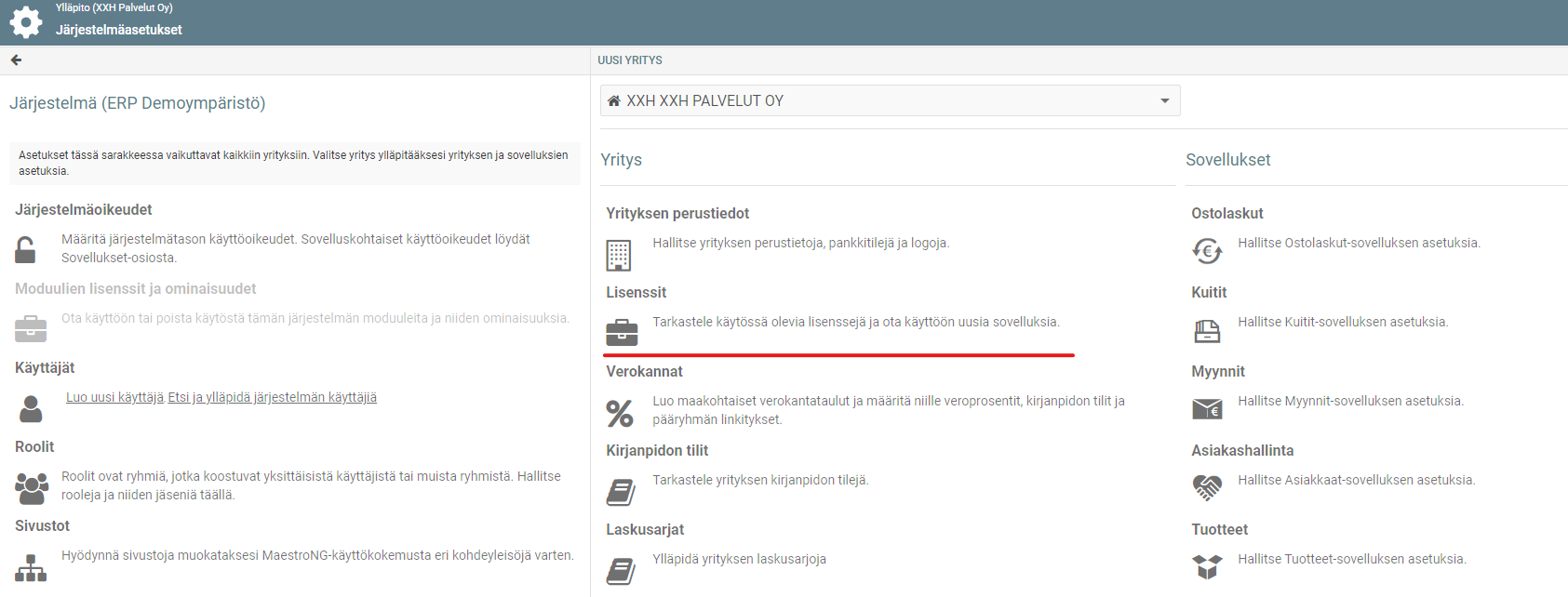Click the sitemap Sivustot icon
This screenshot has height=597, width=1568.
point(31,567)
